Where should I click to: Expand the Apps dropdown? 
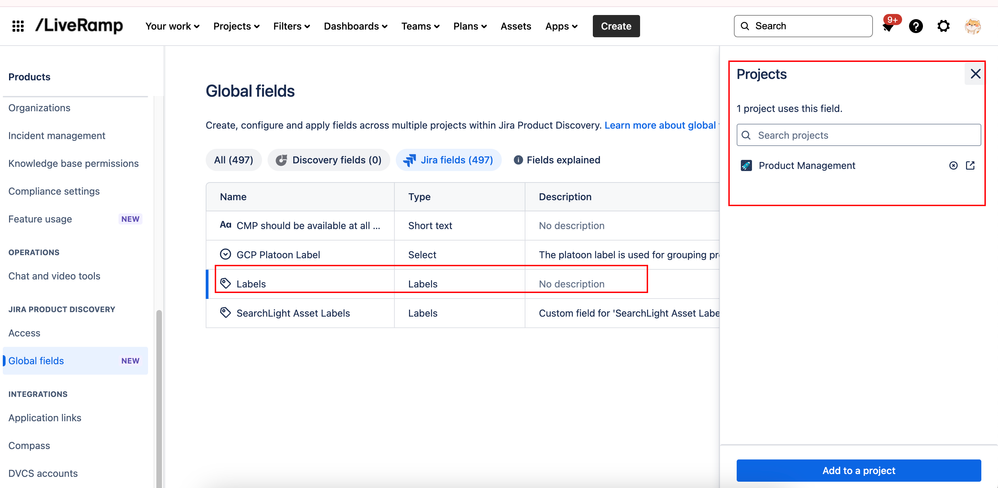[561, 26]
